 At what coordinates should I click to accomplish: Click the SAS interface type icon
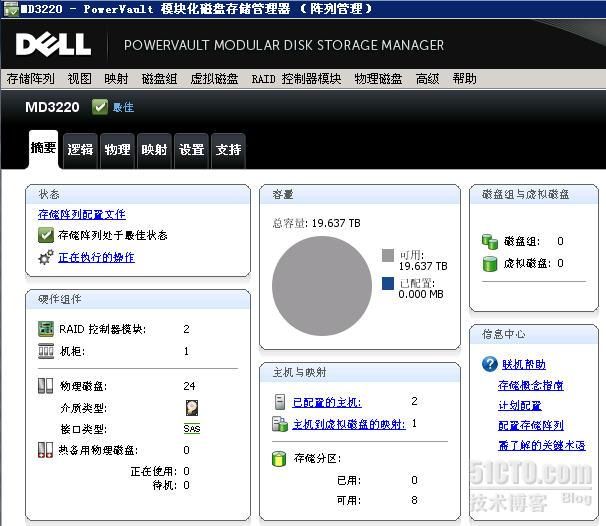pyautogui.click(x=192, y=429)
